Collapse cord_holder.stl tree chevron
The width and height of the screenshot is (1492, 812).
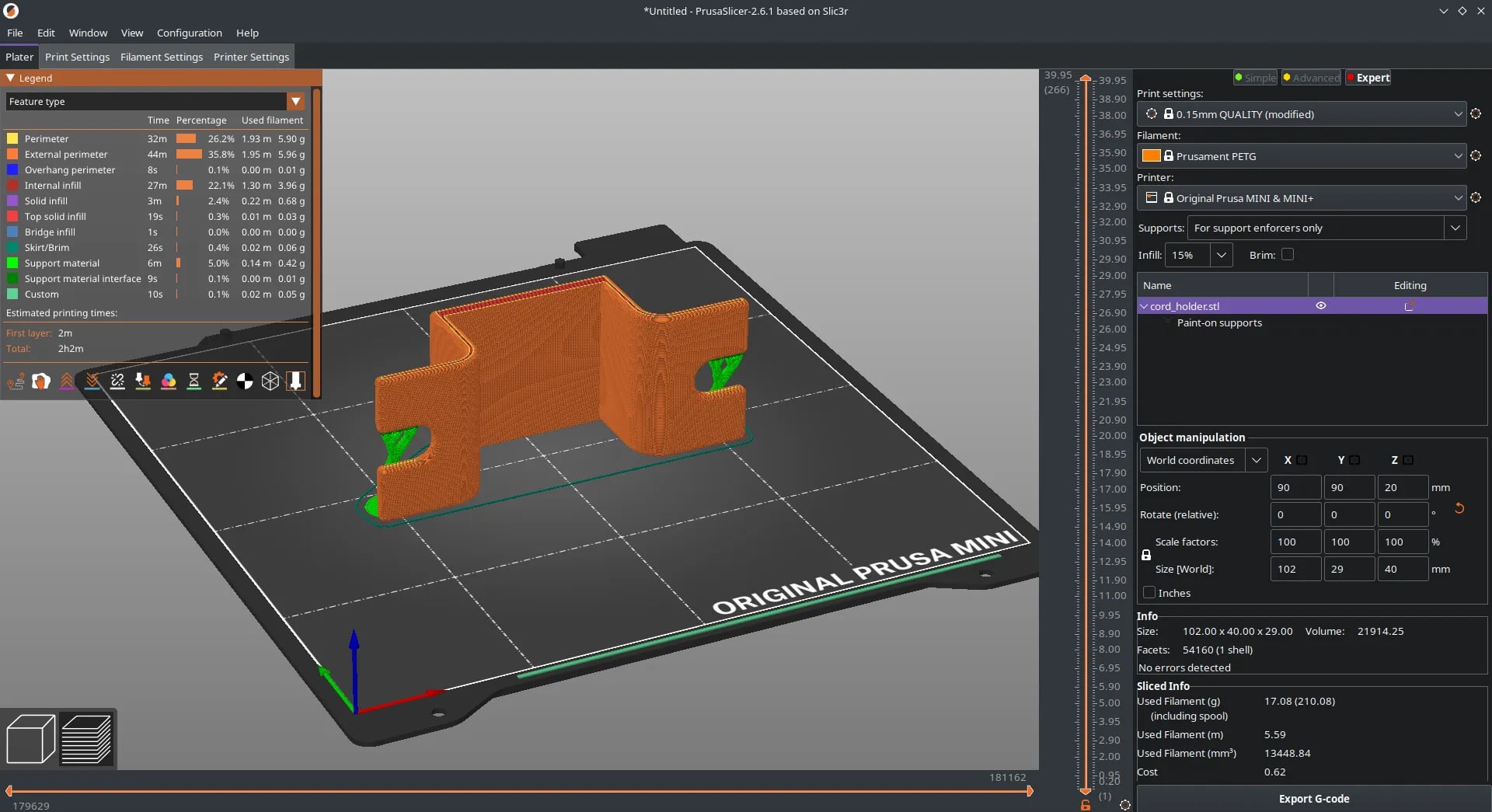point(1144,306)
